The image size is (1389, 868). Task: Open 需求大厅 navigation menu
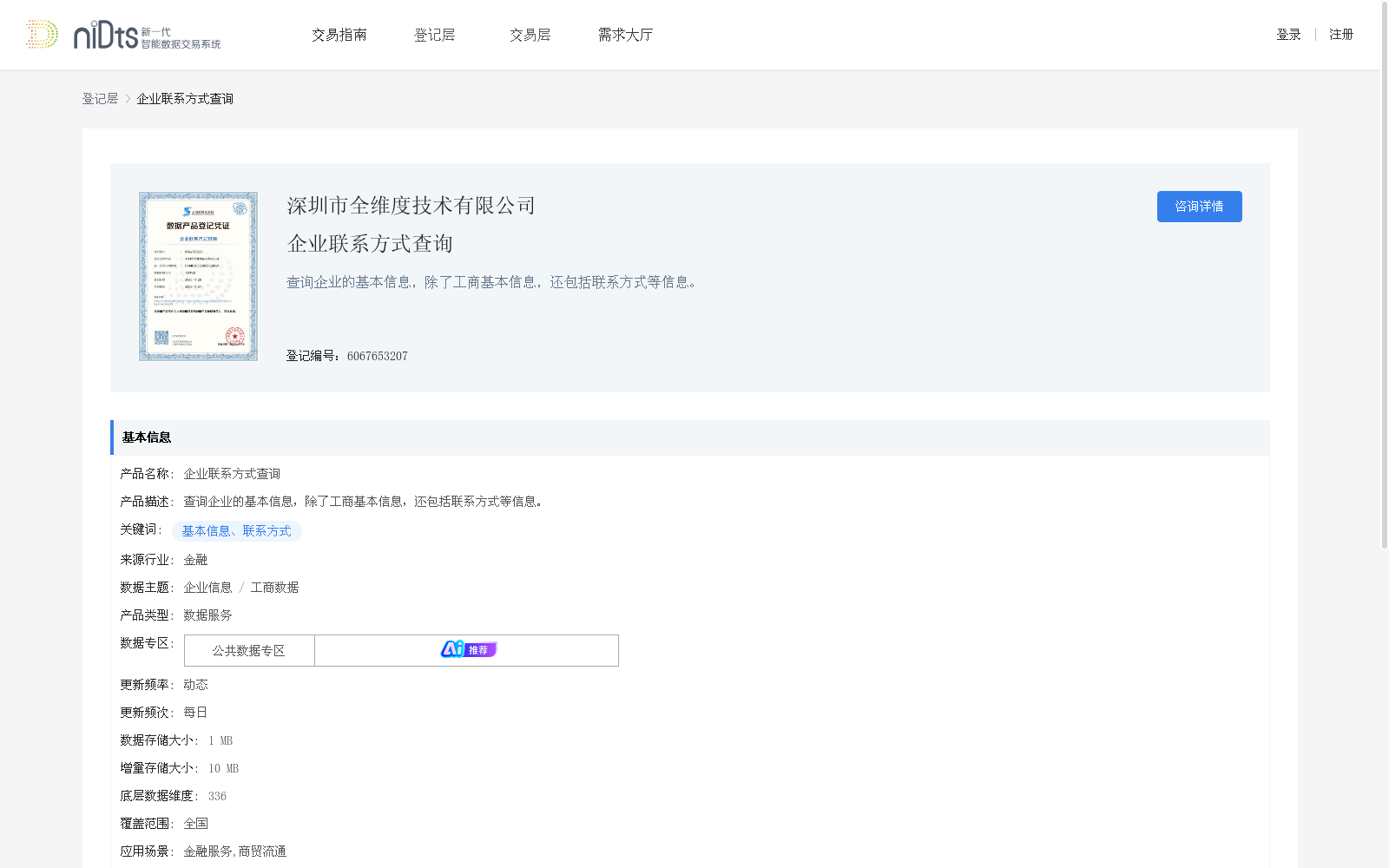(625, 35)
